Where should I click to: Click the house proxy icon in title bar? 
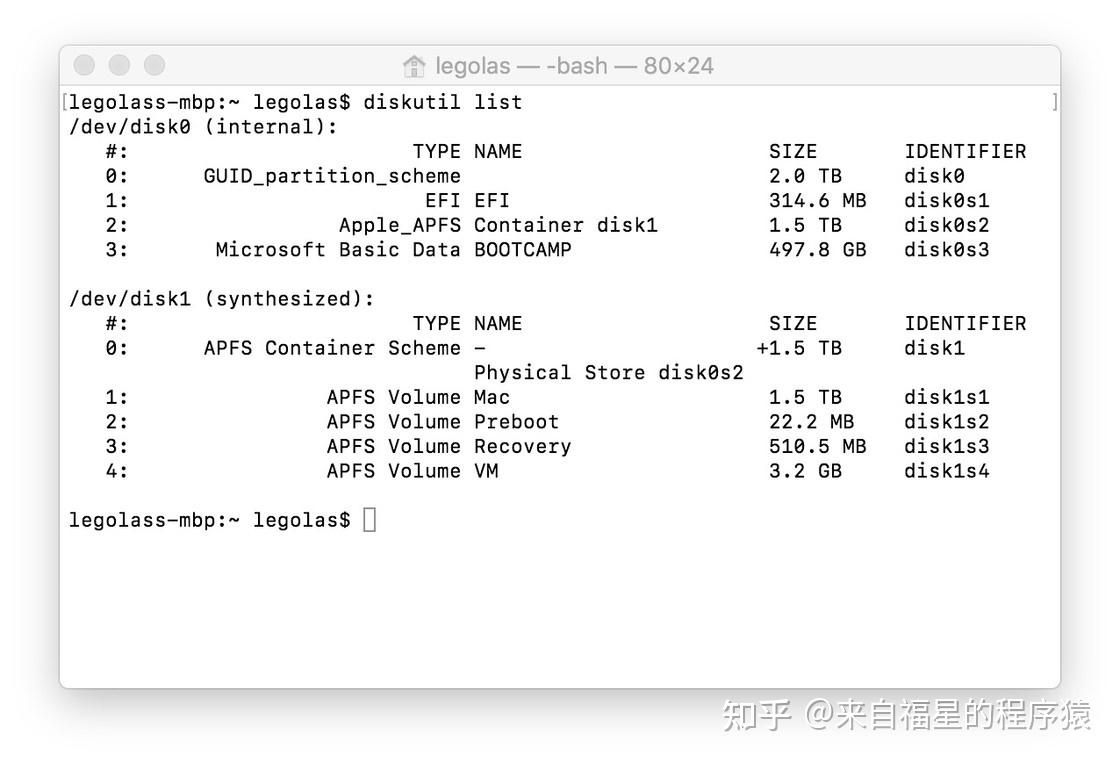413,65
